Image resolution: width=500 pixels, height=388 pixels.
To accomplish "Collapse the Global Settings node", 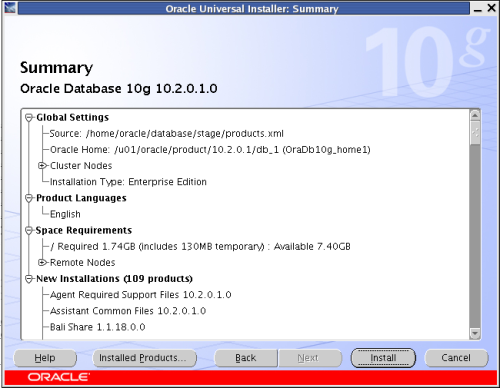I will (x=29, y=118).
